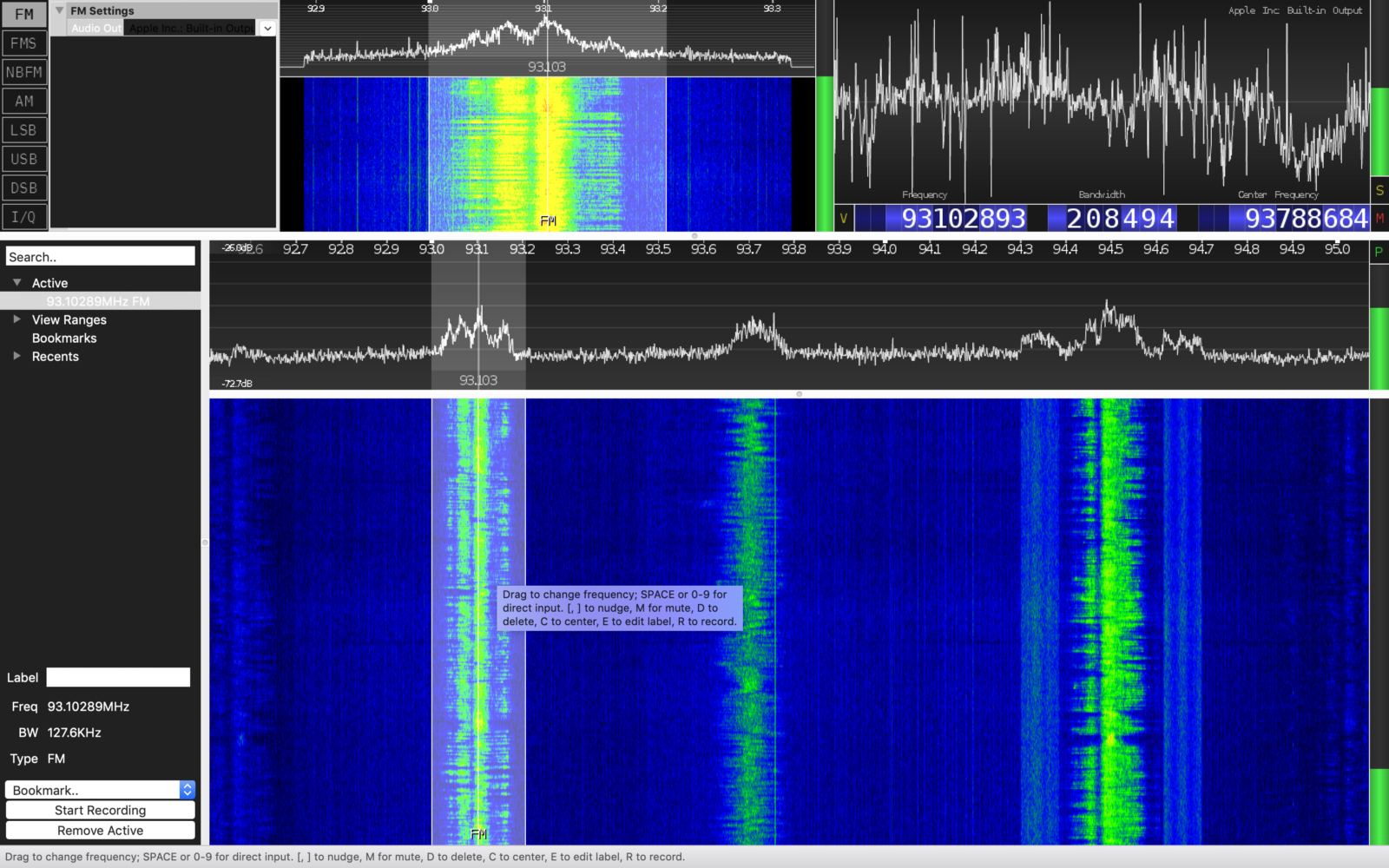Click the 92.7 mark on frequency scale
Screen dimensions: 1389x868
click(x=295, y=249)
